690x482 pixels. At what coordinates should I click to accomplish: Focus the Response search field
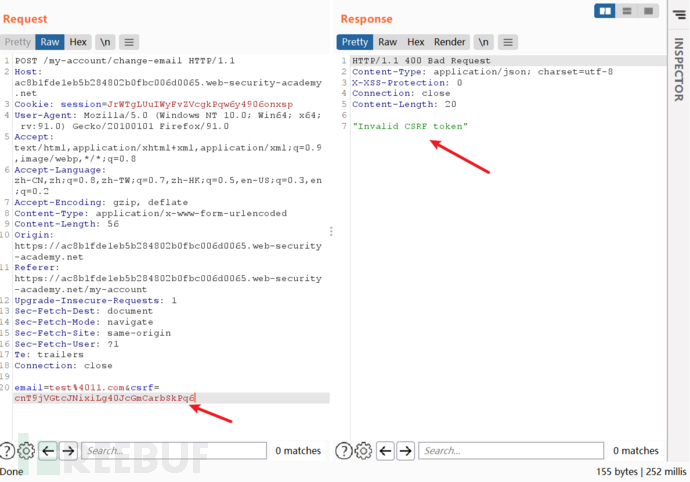511,451
